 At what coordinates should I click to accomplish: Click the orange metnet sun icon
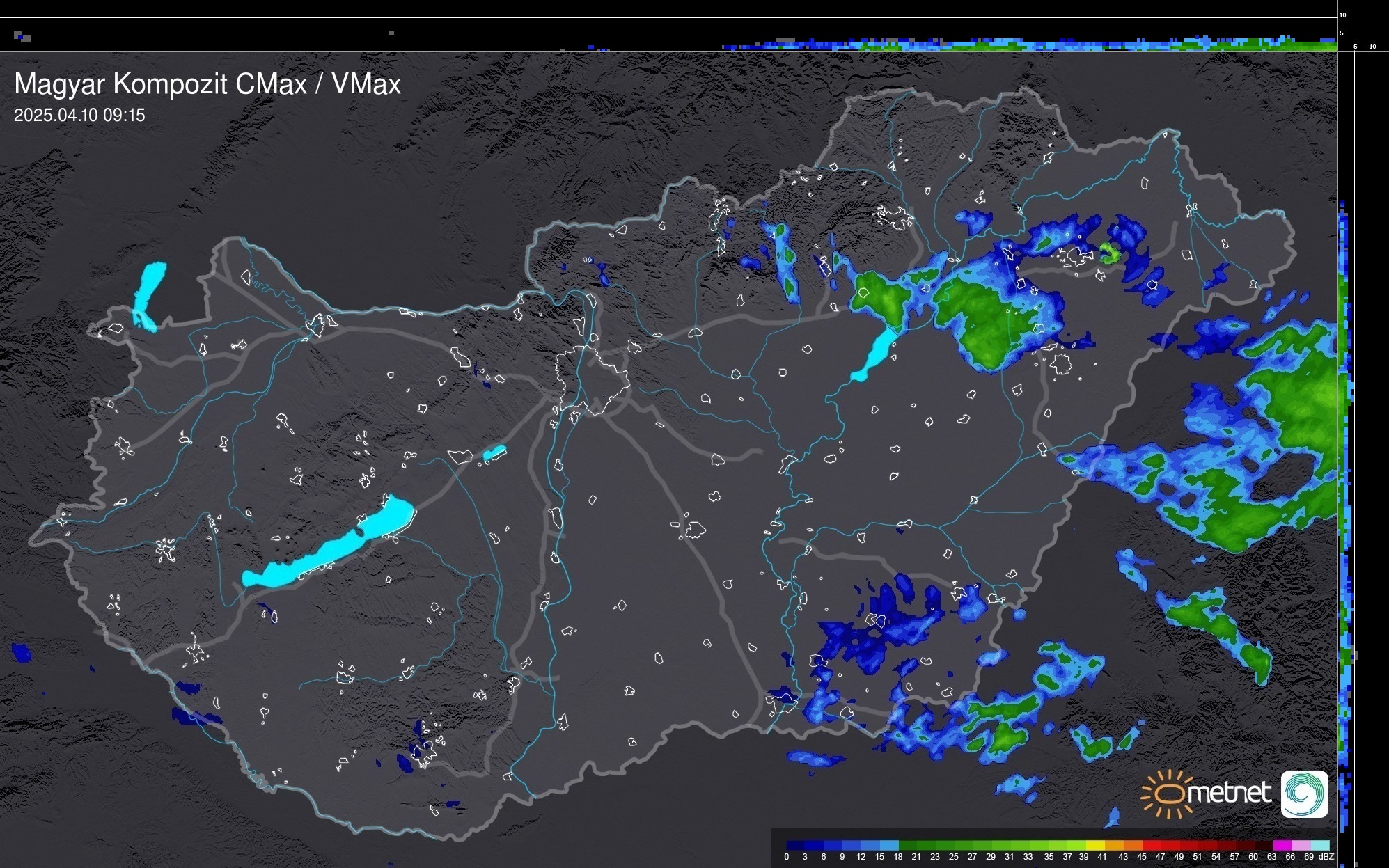coord(1167,794)
